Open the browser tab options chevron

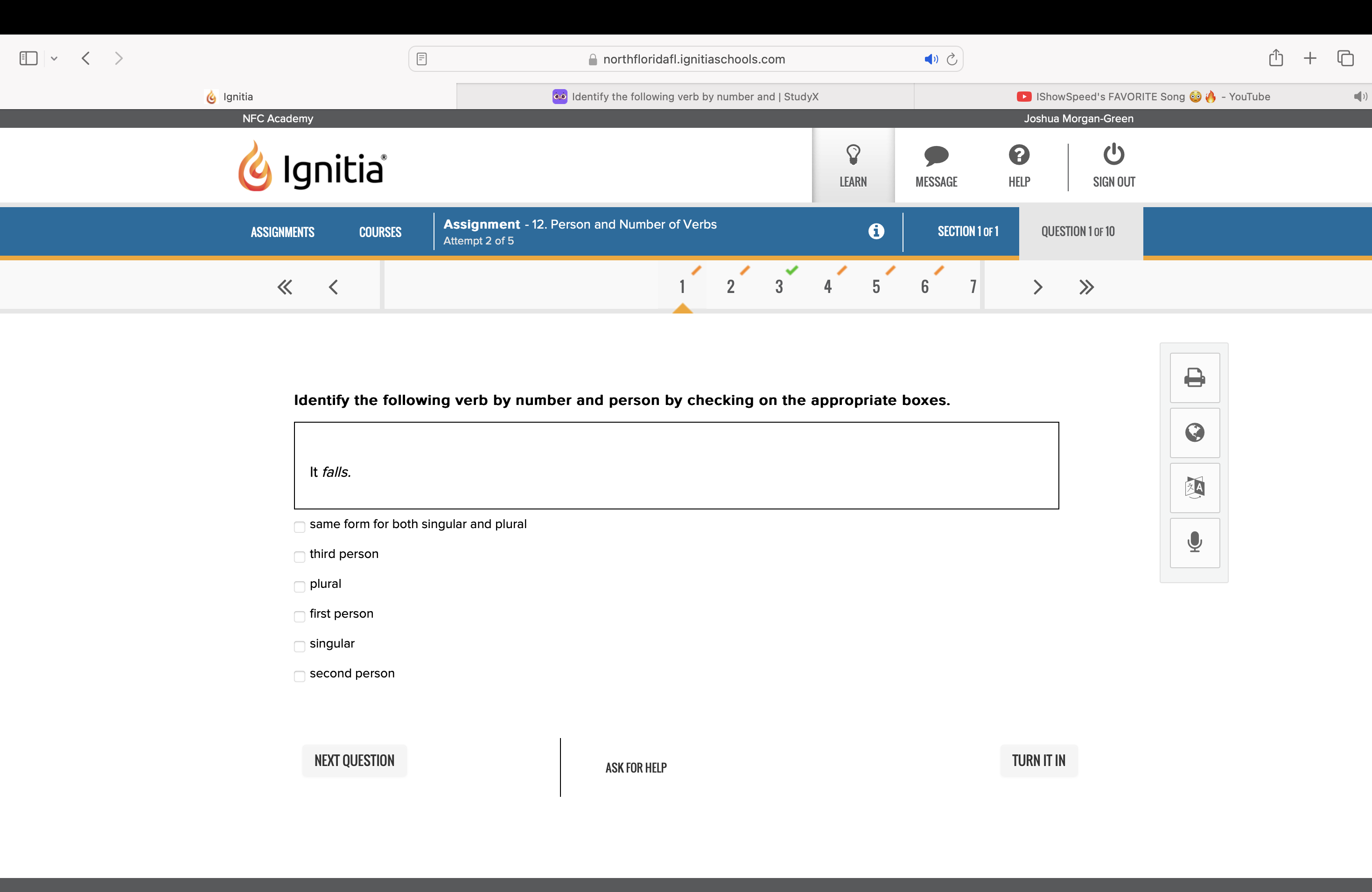(55, 58)
